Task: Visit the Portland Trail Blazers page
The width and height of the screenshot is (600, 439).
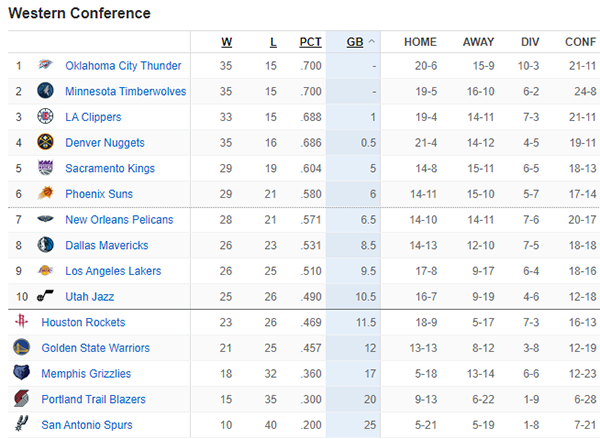Action: pyautogui.click(x=95, y=399)
